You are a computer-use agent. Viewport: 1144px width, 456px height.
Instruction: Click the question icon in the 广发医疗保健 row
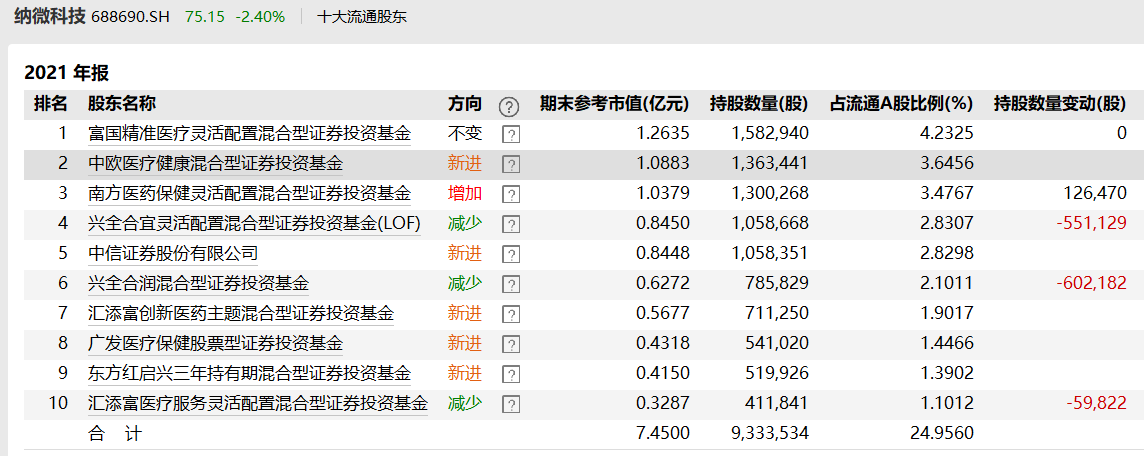(x=511, y=344)
